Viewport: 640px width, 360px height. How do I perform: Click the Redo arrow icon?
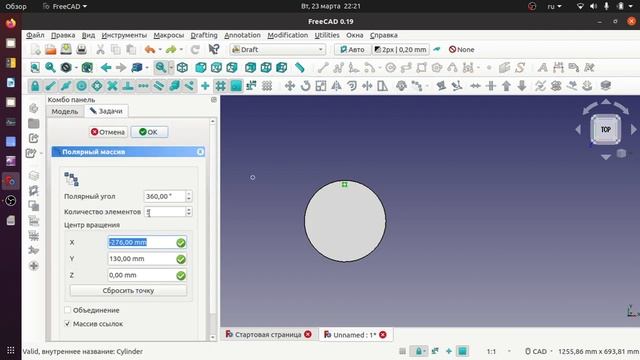tap(171, 50)
